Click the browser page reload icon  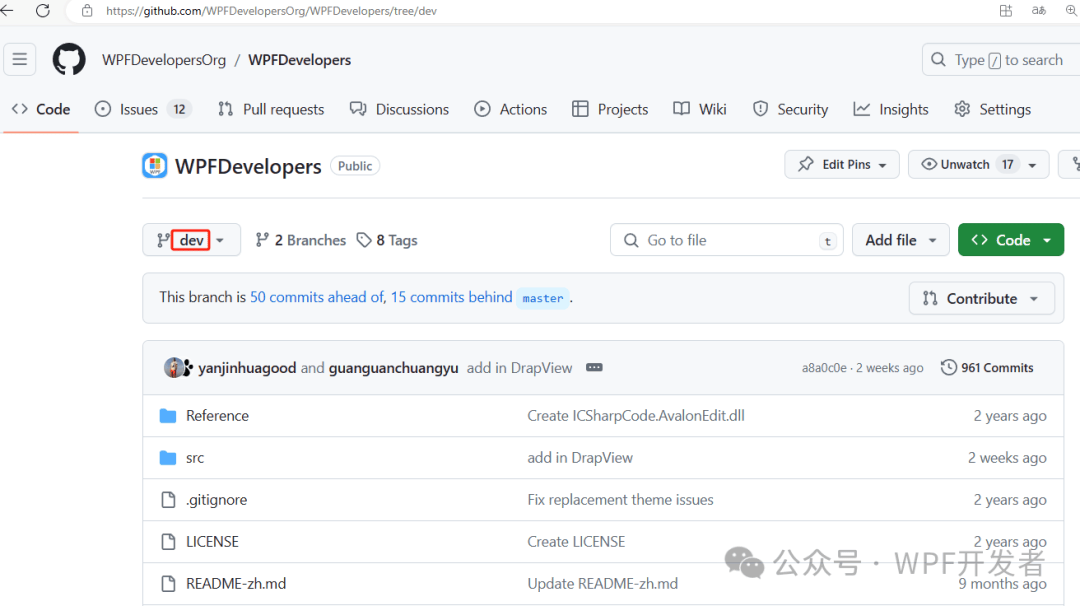point(42,11)
